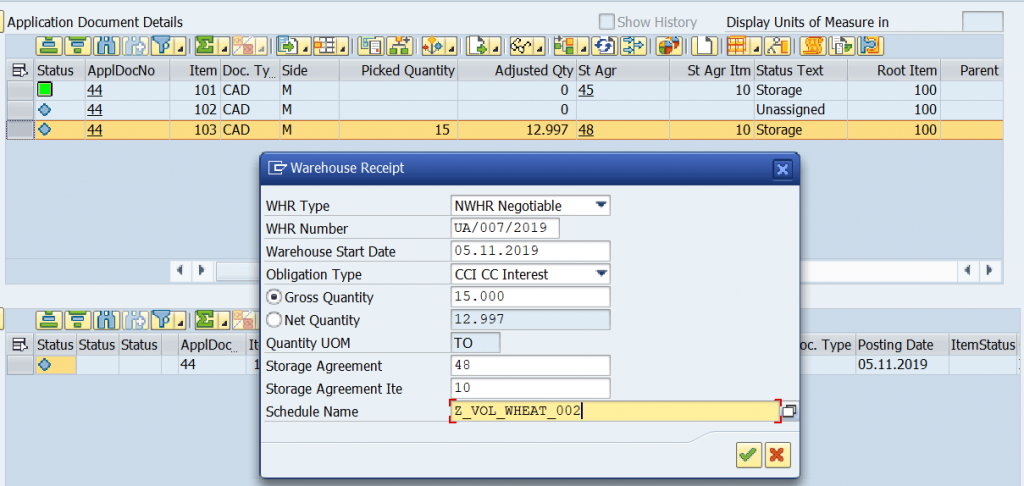
Task: Open the WHR Type dropdown
Action: click(601, 206)
